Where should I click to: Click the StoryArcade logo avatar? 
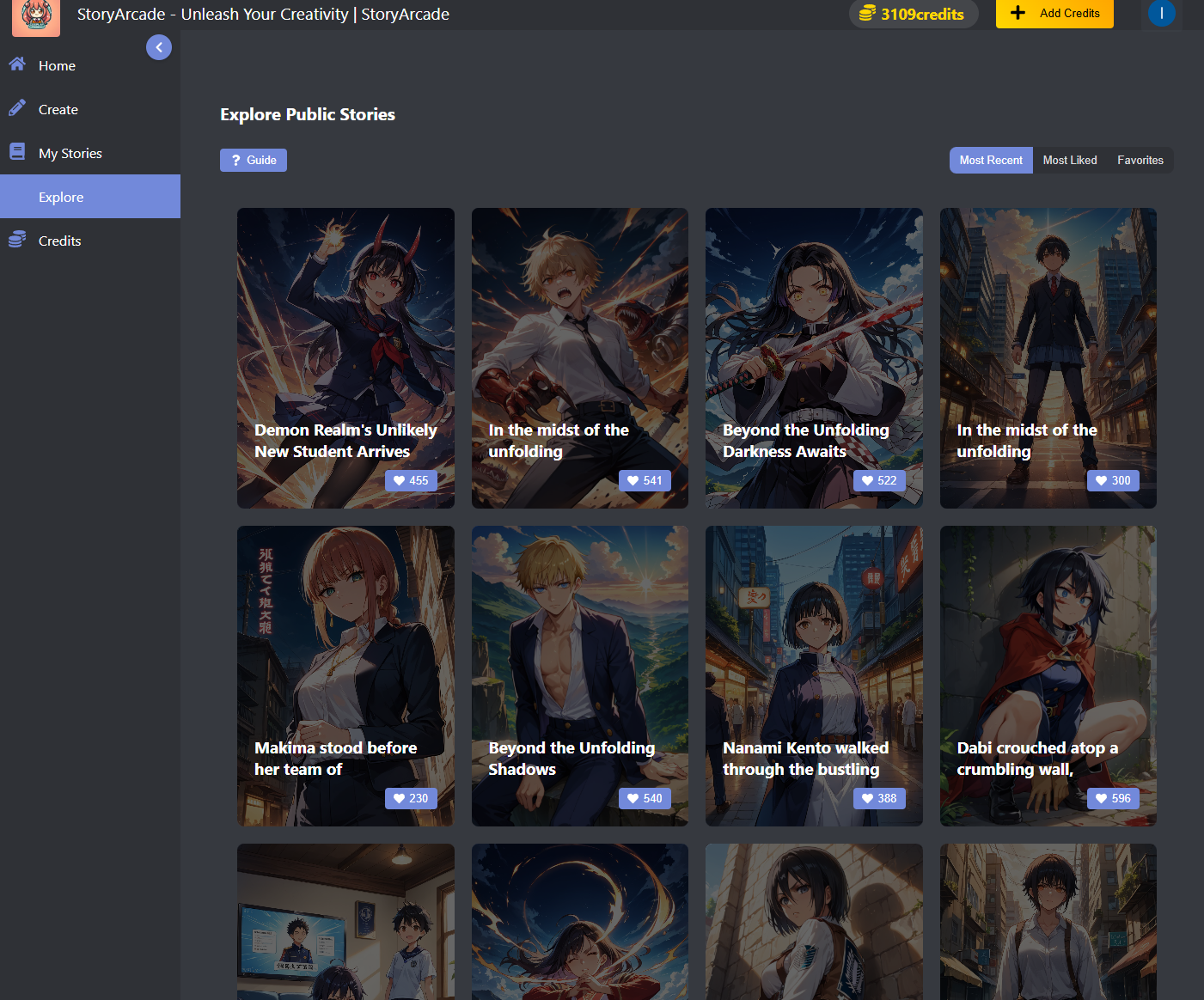[36, 17]
